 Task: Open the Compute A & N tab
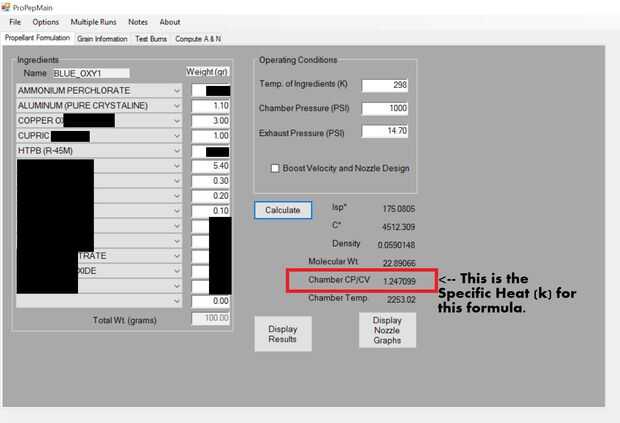[198, 39]
